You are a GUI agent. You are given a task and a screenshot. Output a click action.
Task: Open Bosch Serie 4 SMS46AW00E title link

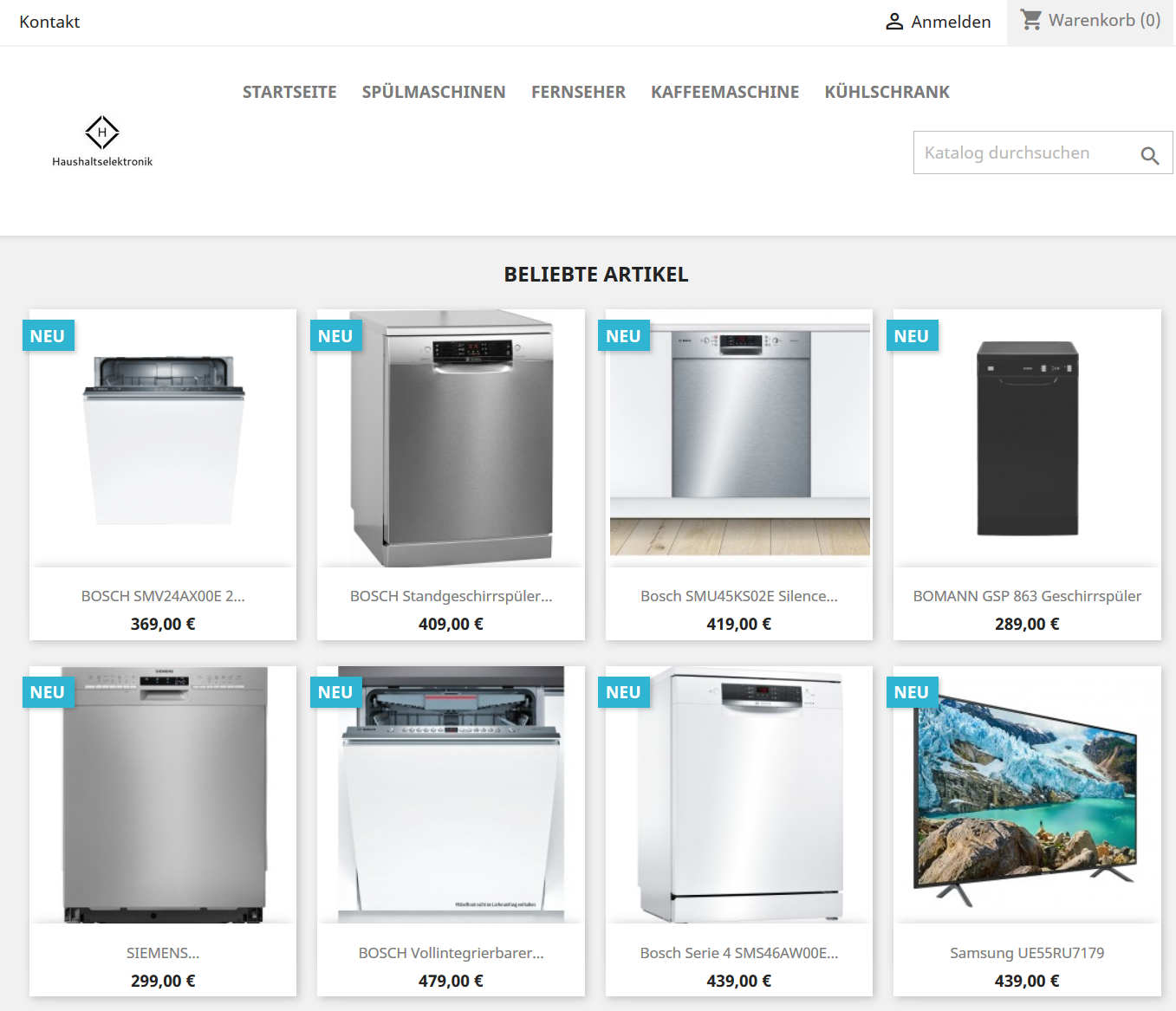(x=739, y=953)
